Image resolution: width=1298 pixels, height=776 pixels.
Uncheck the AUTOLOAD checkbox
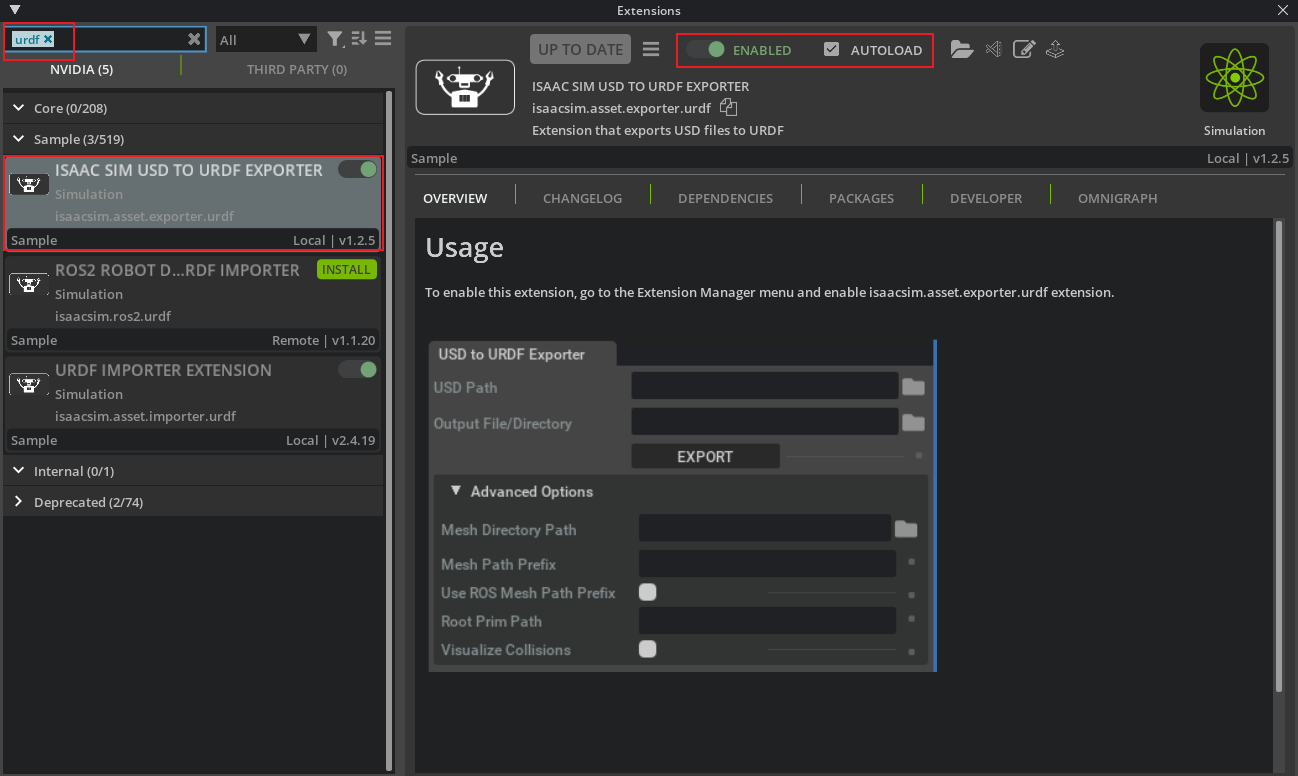(831, 50)
